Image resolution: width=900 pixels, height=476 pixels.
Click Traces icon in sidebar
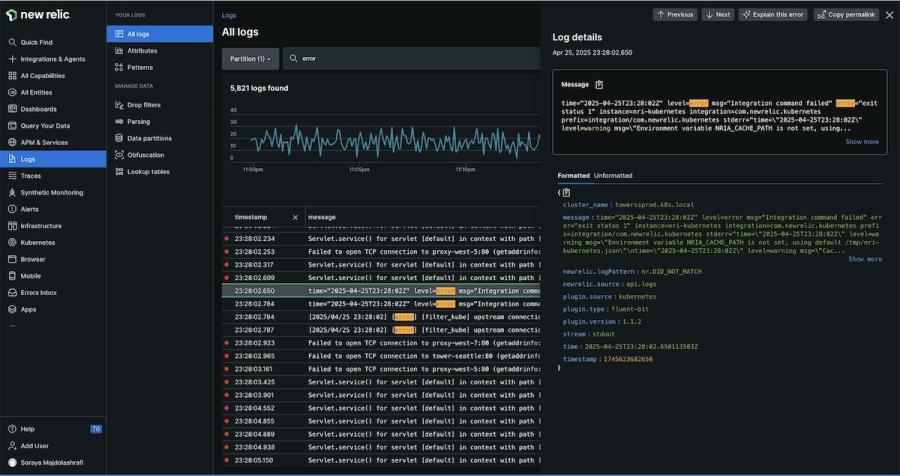pyautogui.click(x=12, y=176)
